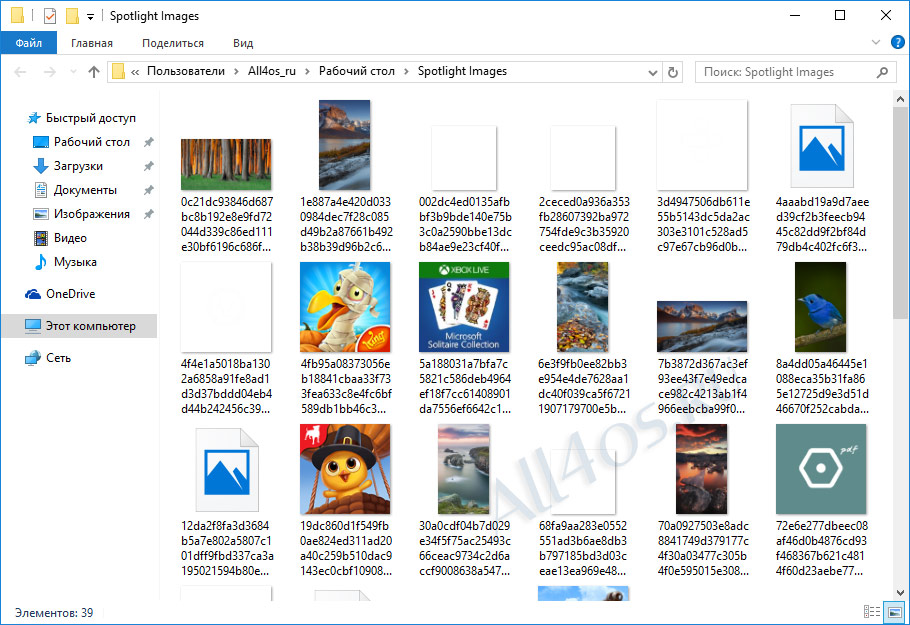
Task: Click the Рабочий стол breadcrumb in address bar
Action: coord(356,71)
